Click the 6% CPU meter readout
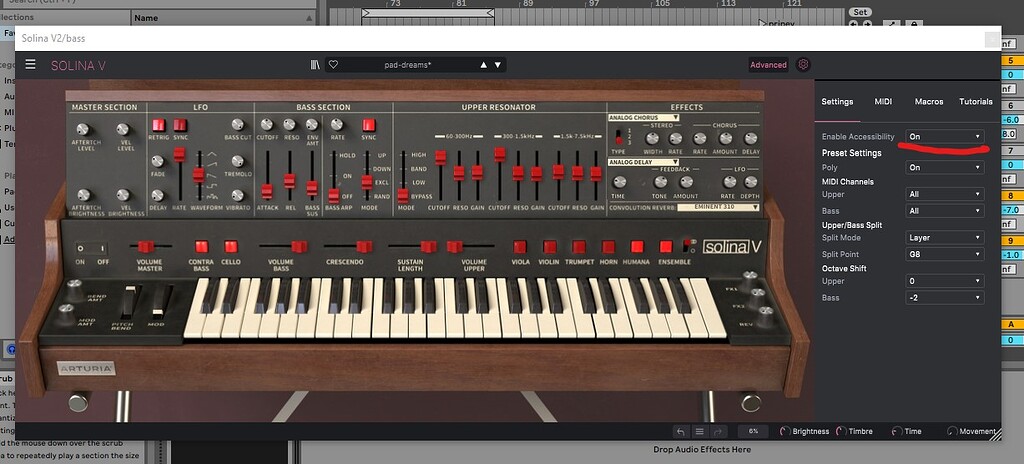The height and width of the screenshot is (464, 1024). [x=753, y=431]
